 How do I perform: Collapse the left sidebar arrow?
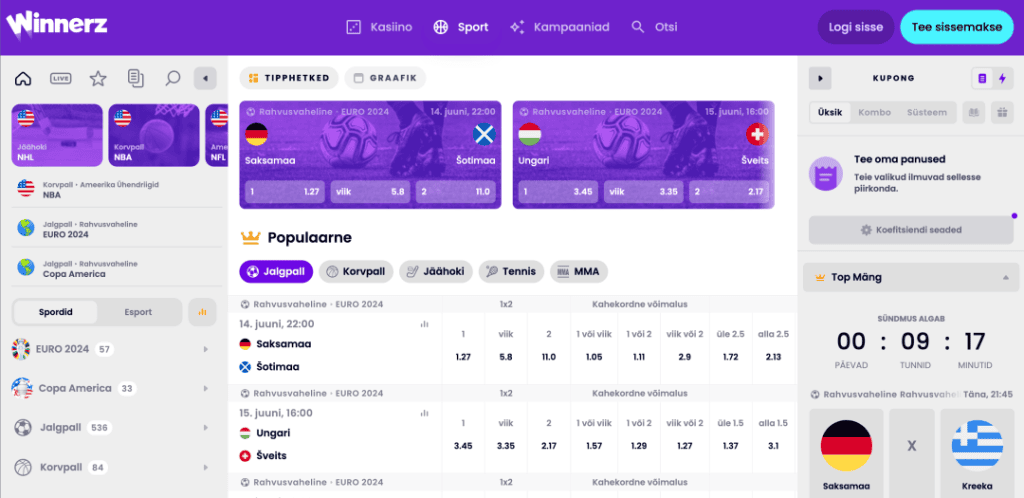205,79
